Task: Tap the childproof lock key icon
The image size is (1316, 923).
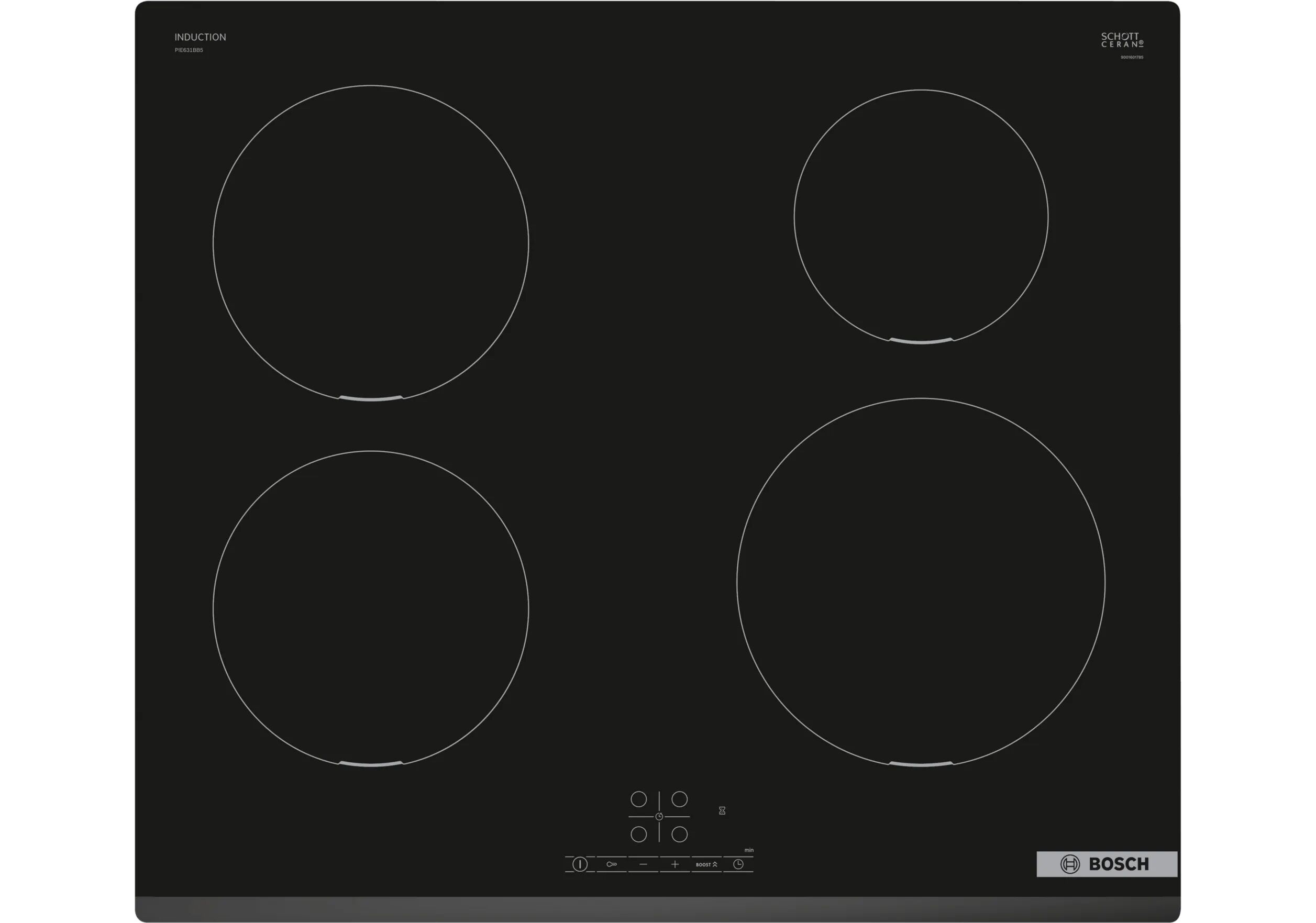Action: tap(612, 864)
